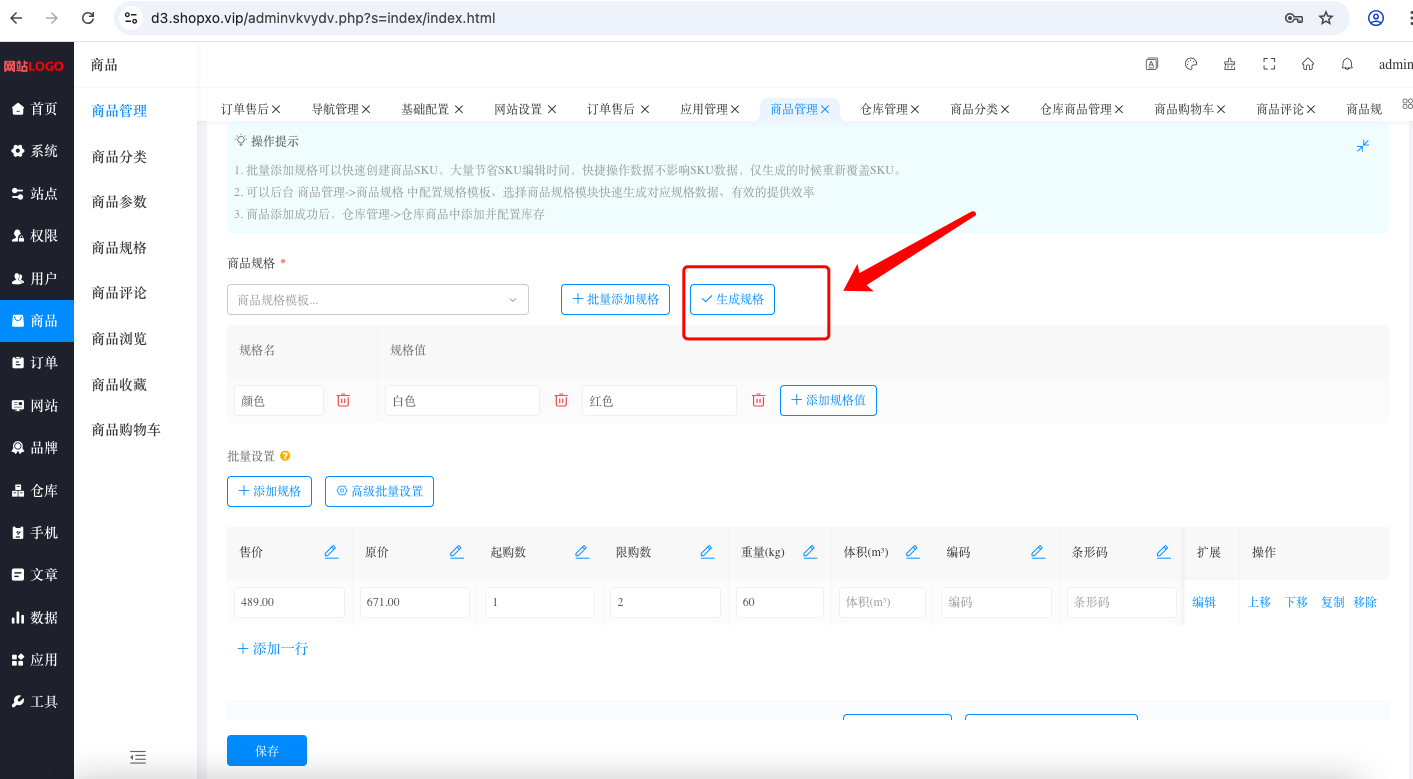Click the 添加一行 link
Screen dimensions: 1413x779
pyautogui.click(x=272, y=649)
